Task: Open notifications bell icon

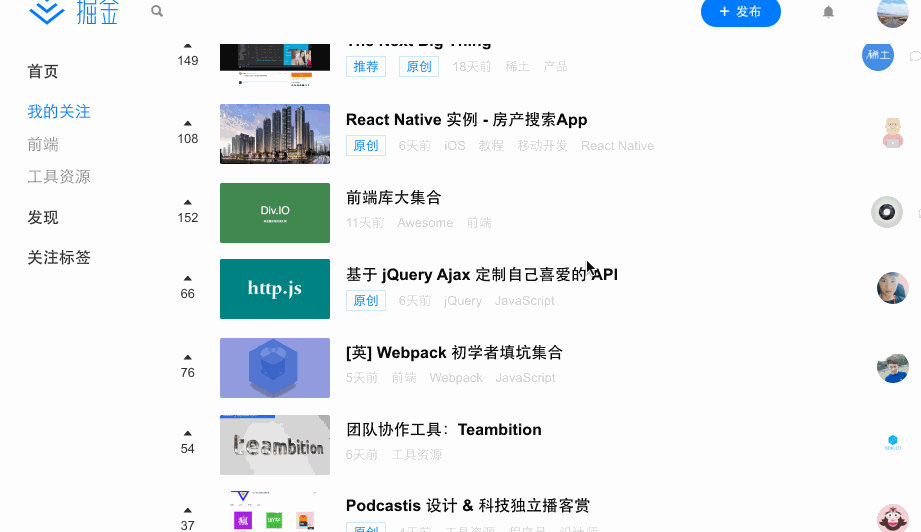Action: (828, 12)
